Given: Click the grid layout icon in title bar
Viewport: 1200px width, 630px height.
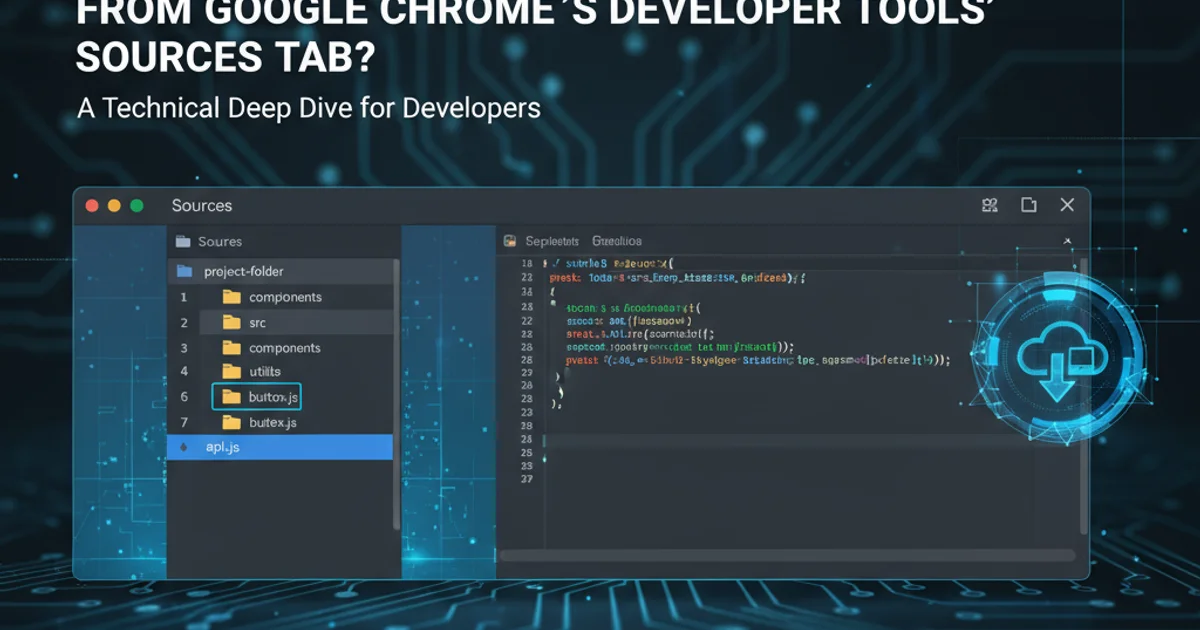Looking at the screenshot, I should pos(990,205).
